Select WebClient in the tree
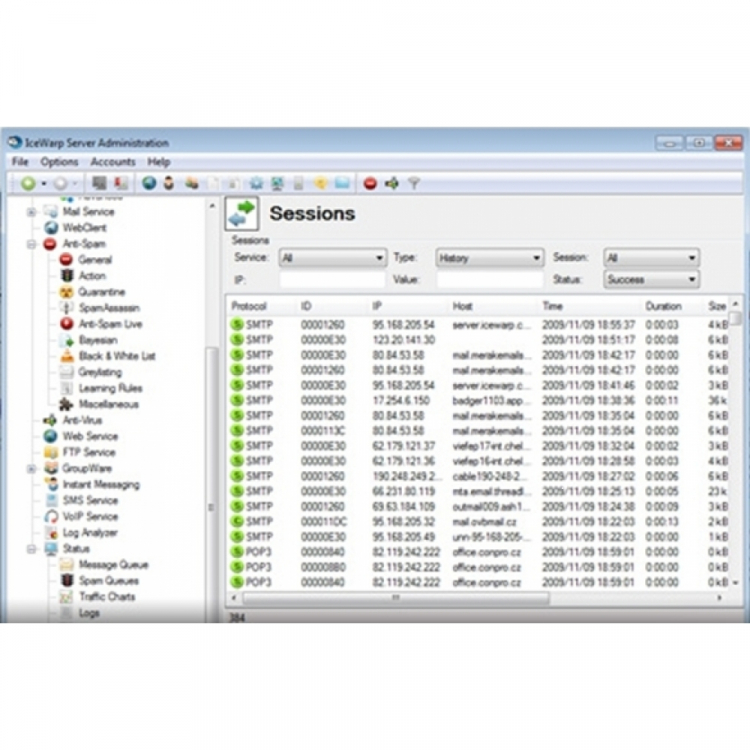The width and height of the screenshot is (750, 750). [x=84, y=228]
